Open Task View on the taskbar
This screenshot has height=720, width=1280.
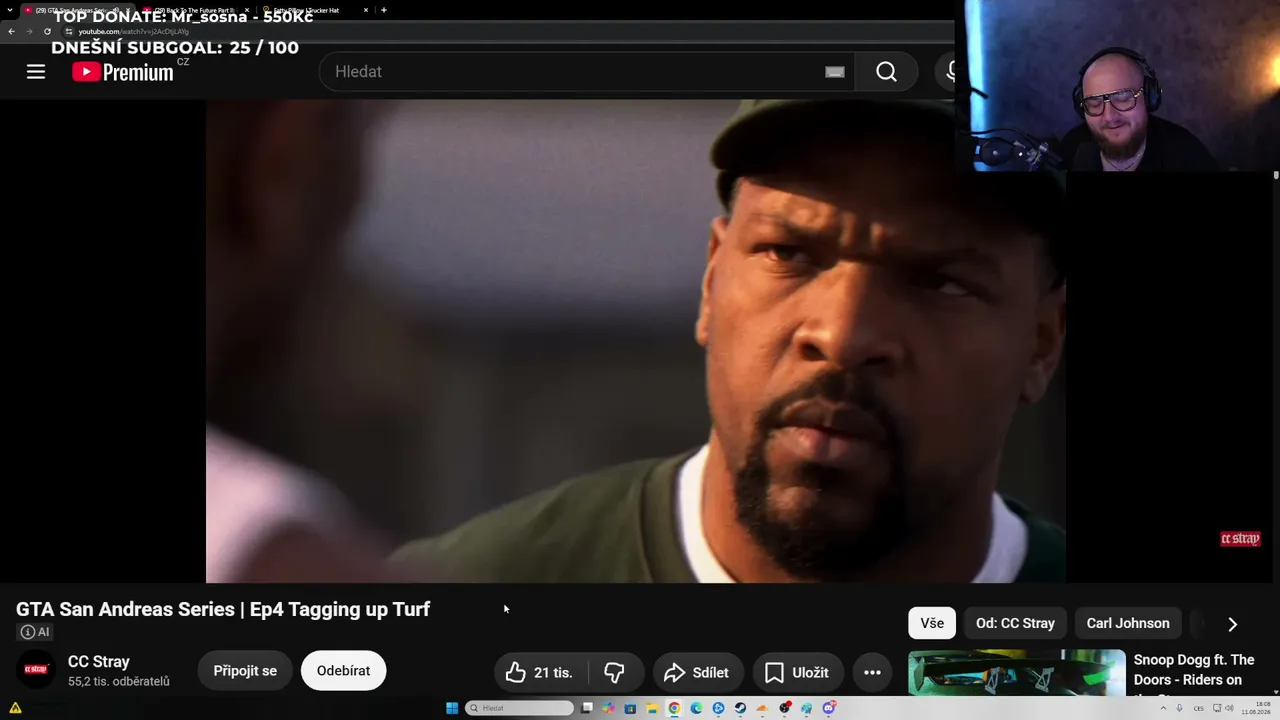[587, 708]
